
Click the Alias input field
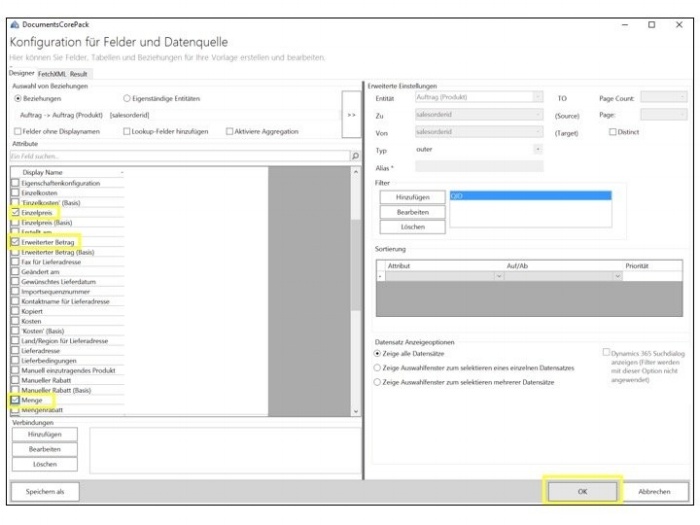click(479, 167)
